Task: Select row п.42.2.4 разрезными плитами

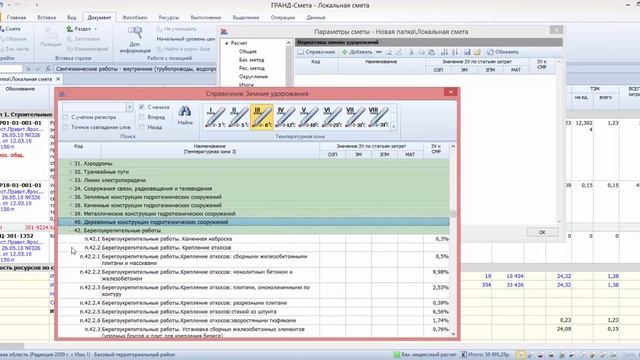Action: point(253,303)
